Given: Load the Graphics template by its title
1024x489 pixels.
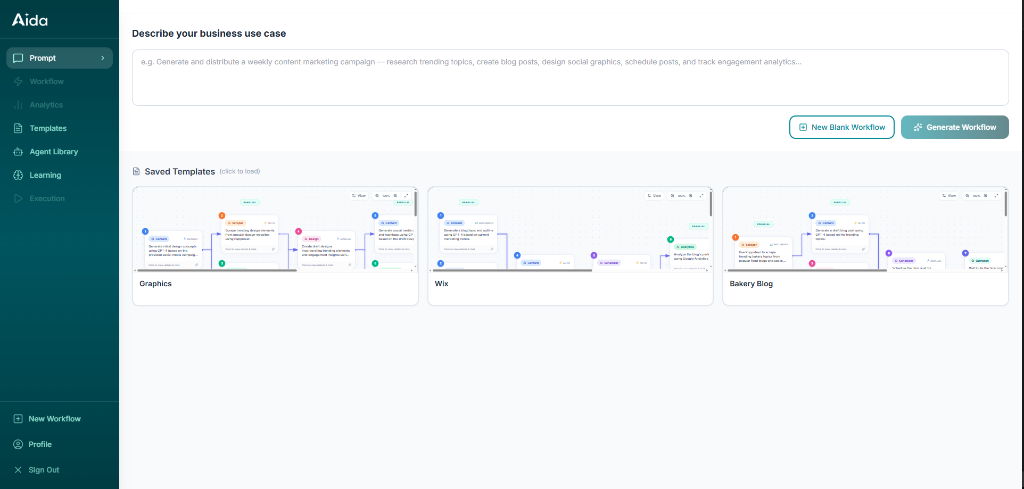Looking at the screenshot, I should pyautogui.click(x=155, y=284).
